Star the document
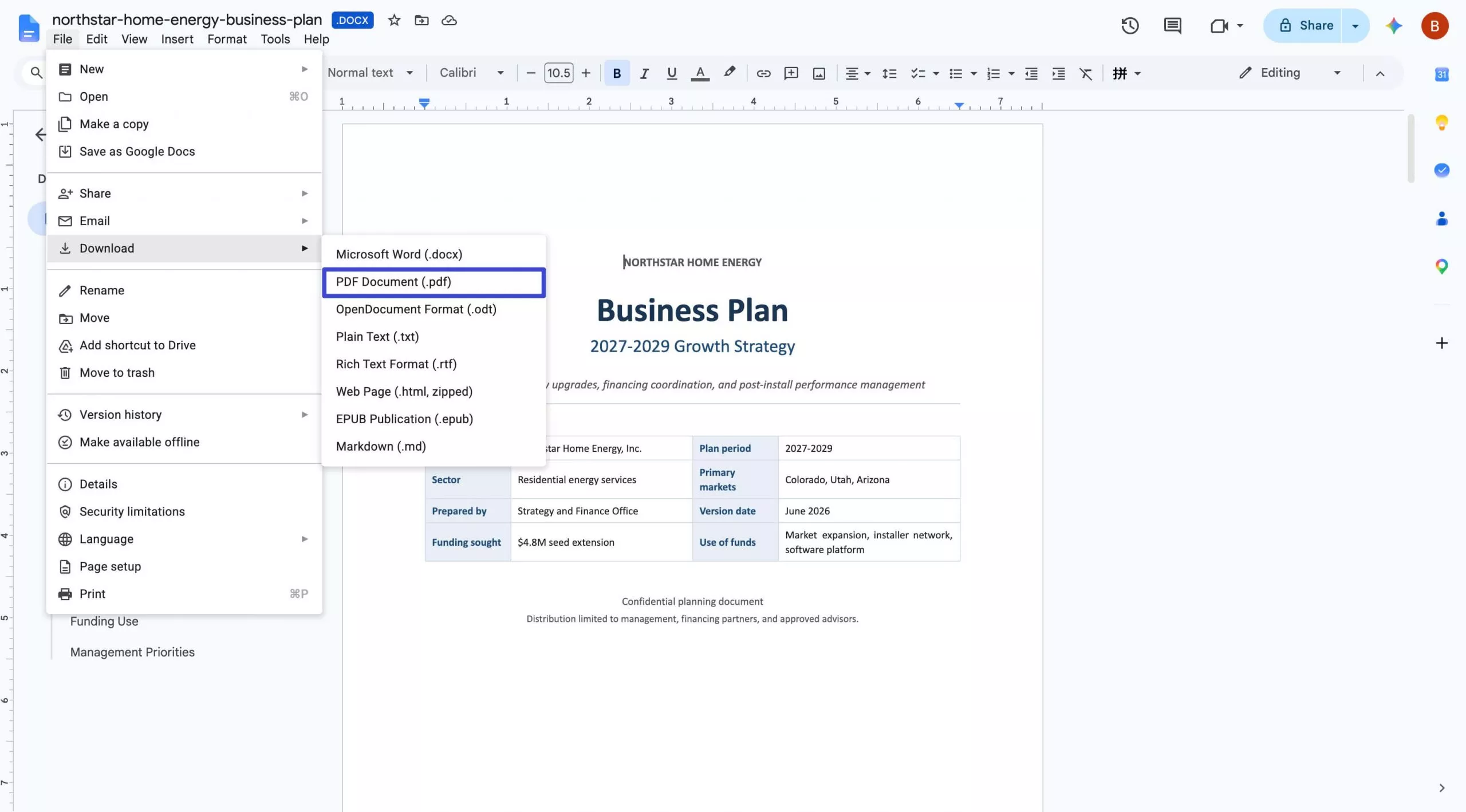The height and width of the screenshot is (812, 1466). [x=394, y=21]
